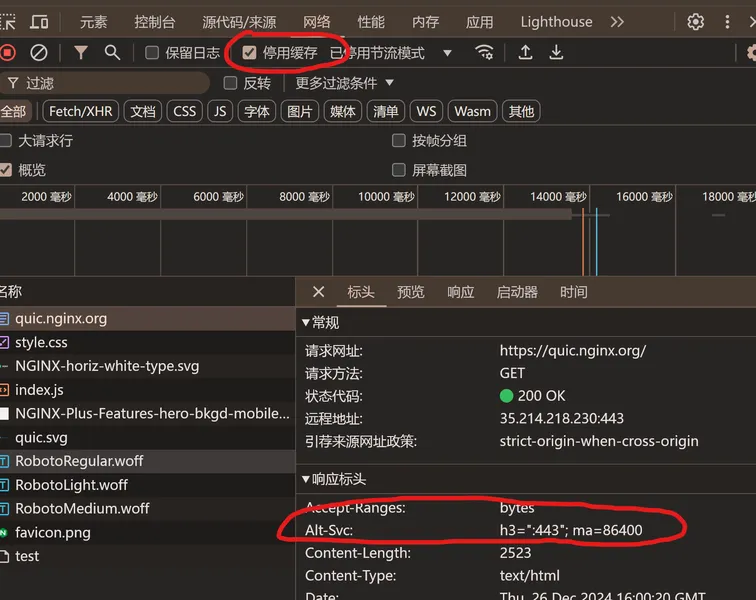
Task: Toggle the device toolbar icon
Action: [39, 22]
